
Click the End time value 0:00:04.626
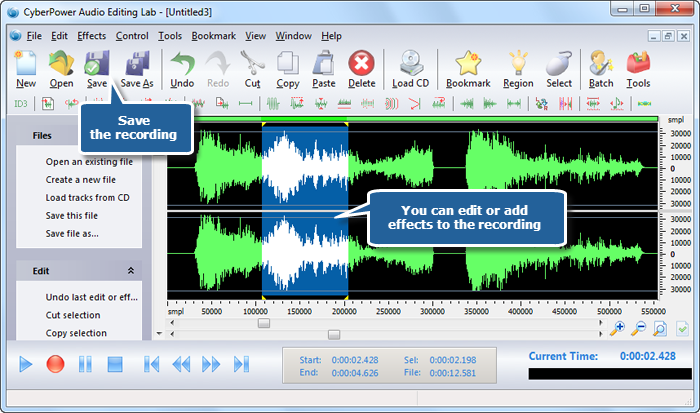[355, 373]
